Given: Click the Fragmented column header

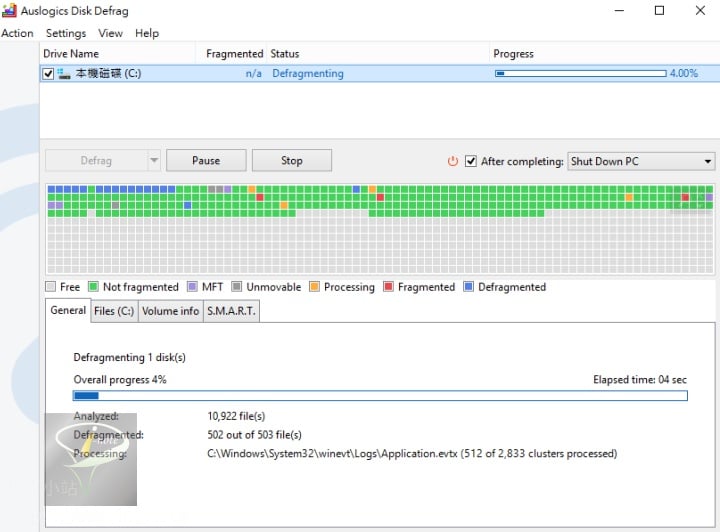Looking at the screenshot, I should [234, 53].
